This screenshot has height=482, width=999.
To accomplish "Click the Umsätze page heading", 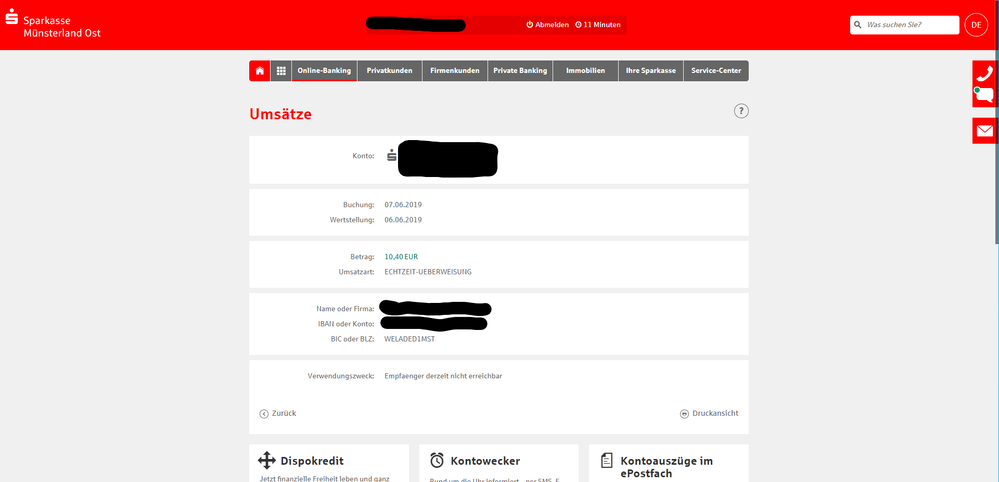I will [x=280, y=115].
